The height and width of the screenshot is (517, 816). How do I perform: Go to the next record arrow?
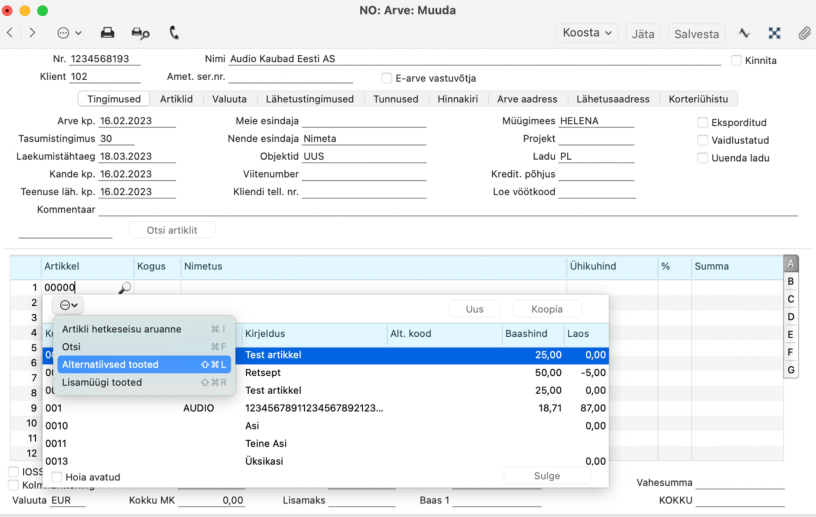[x=32, y=33]
